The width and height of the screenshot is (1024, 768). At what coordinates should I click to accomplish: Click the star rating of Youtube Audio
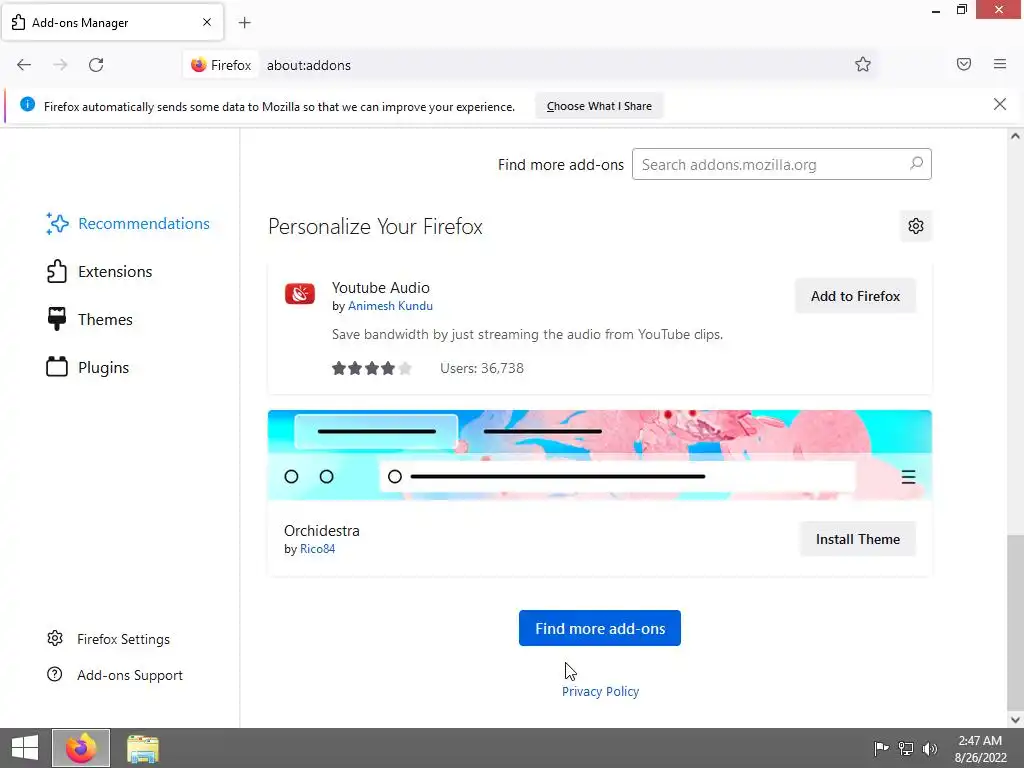(372, 368)
